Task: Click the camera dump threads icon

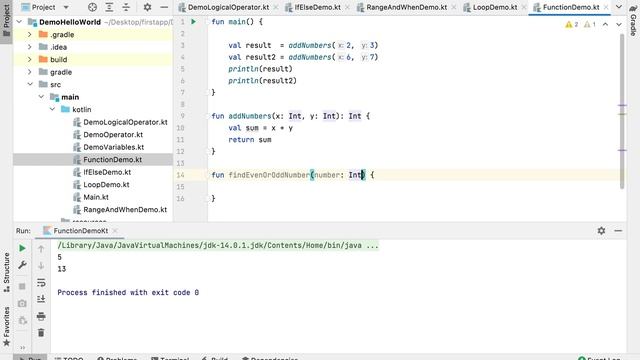Action: [22, 304]
